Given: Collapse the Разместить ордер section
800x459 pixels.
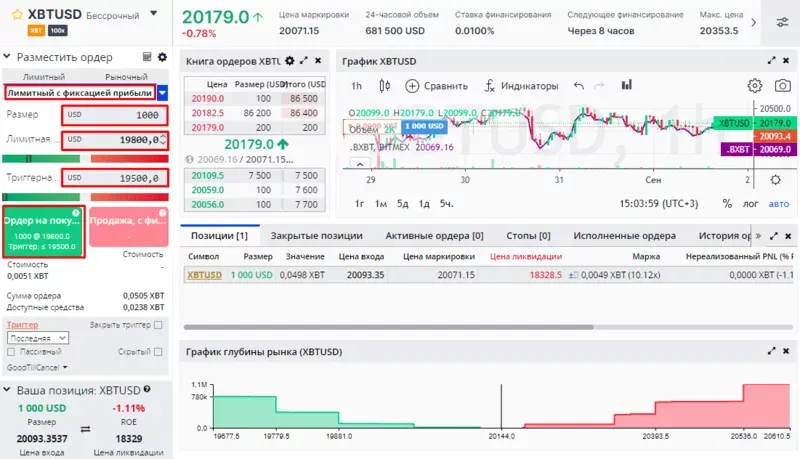Looking at the screenshot, I should pyautogui.click(x=7, y=57).
